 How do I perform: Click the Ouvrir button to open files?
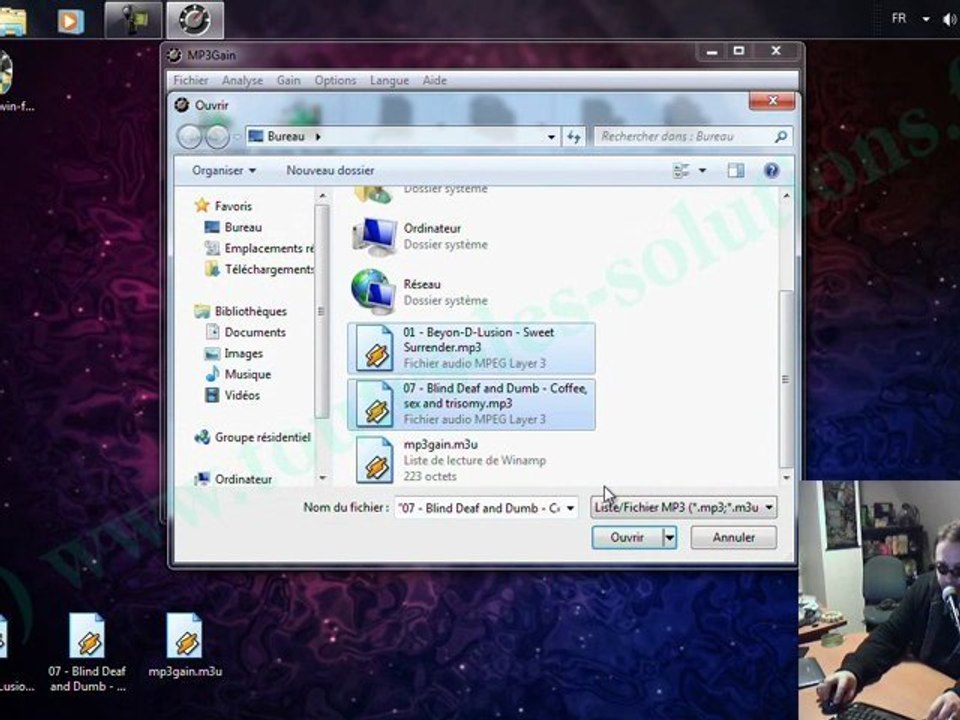tap(628, 538)
